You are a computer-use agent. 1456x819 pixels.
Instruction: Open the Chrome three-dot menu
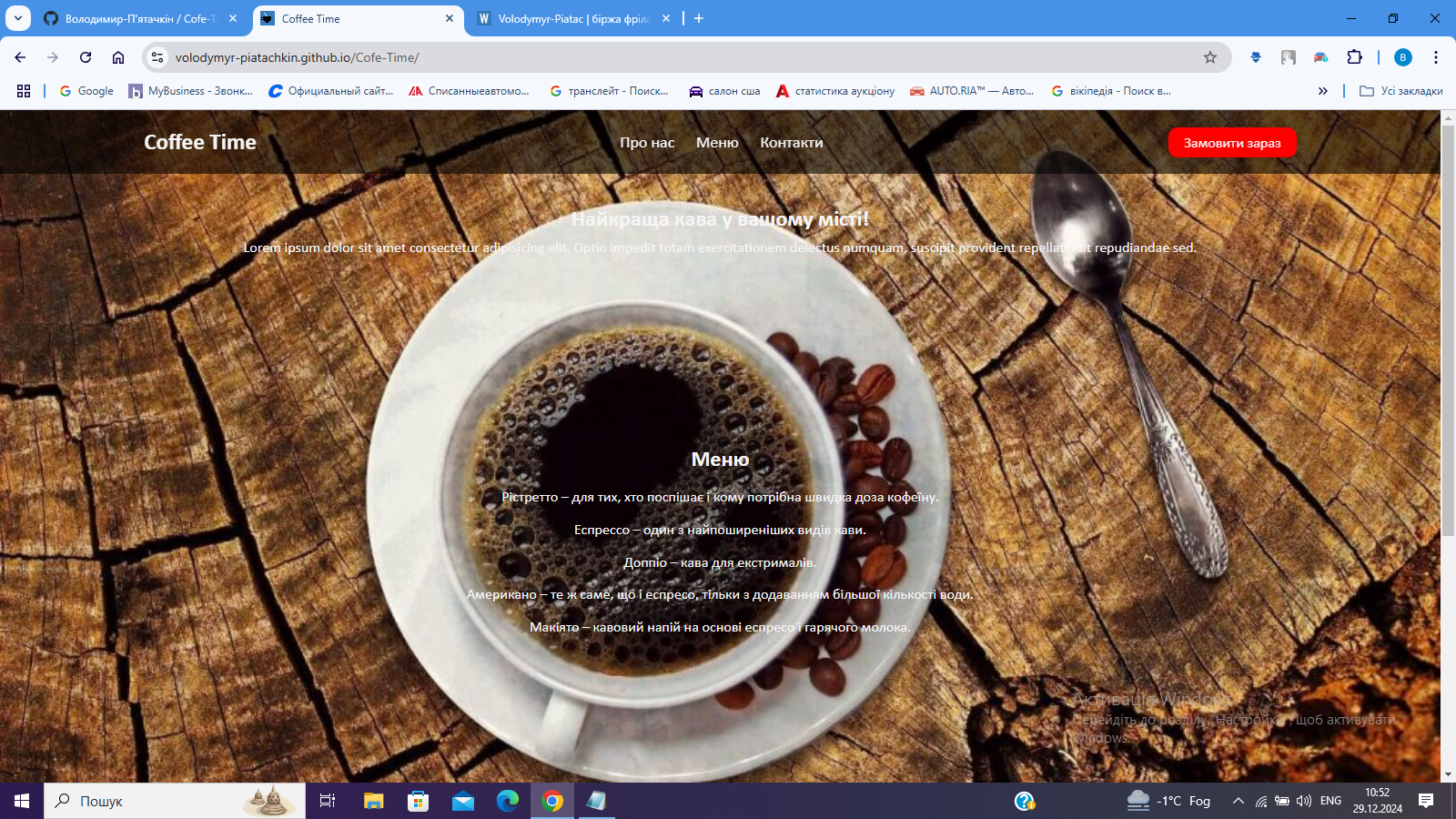(x=1436, y=57)
